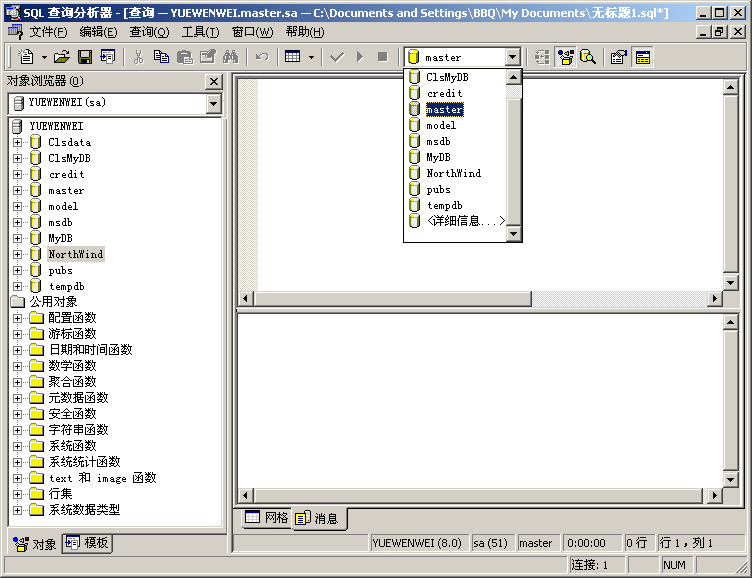Parse the query with the checkmark icon
This screenshot has height=578, width=752.
coord(337,57)
